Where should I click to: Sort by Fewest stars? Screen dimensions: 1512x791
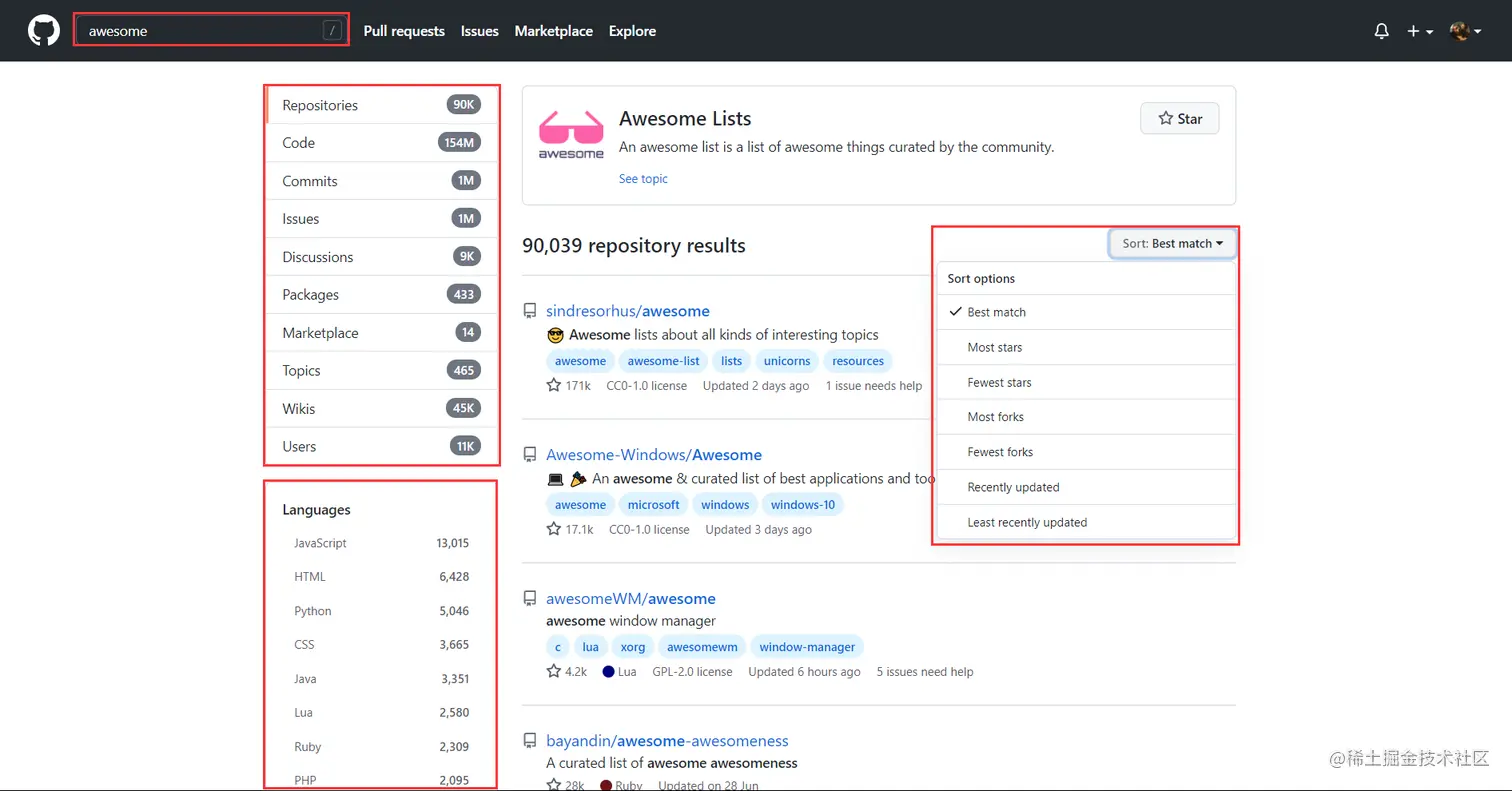coord(1087,382)
